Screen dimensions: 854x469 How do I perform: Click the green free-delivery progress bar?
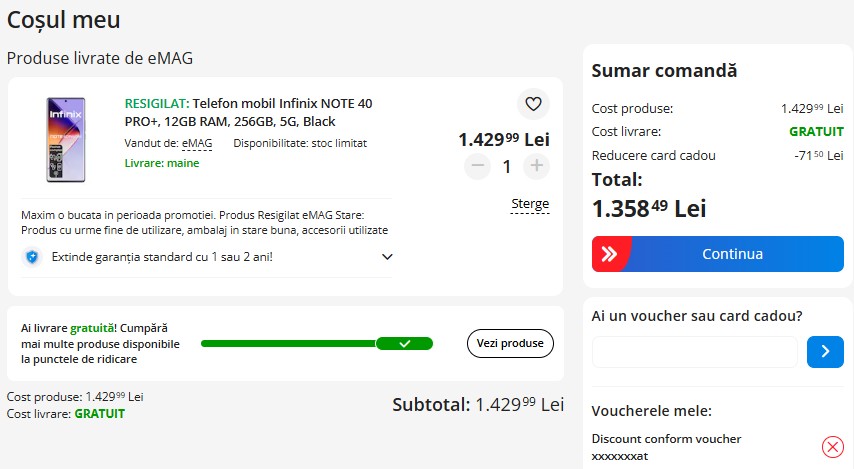pyautogui.click(x=317, y=344)
